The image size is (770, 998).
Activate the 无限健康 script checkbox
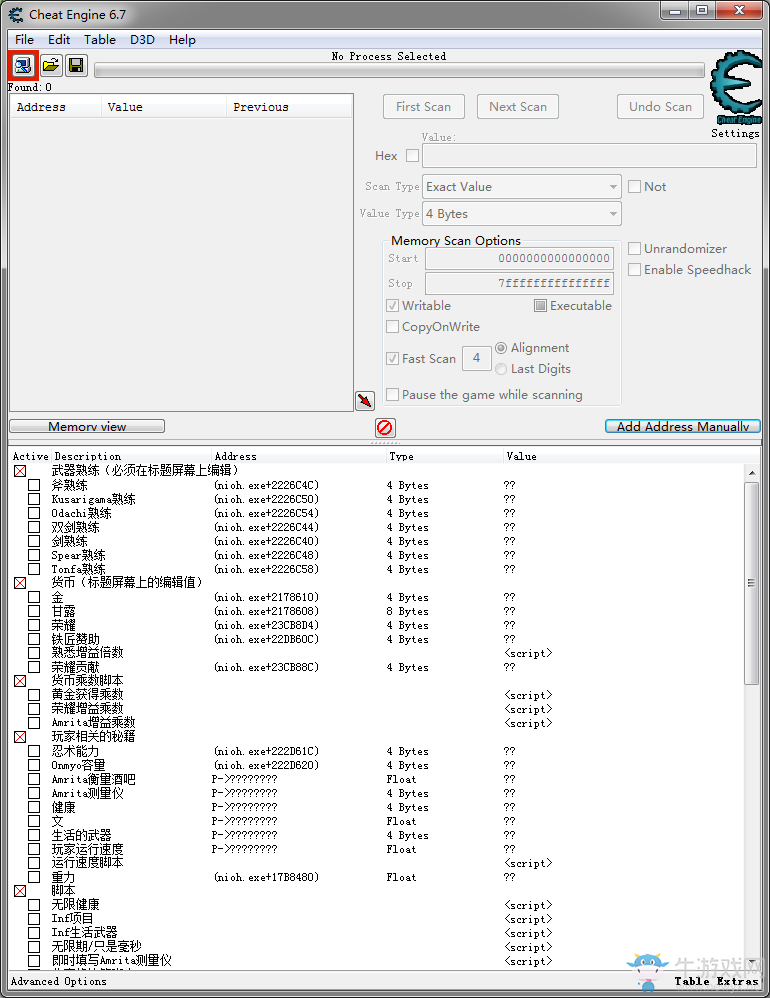[x=34, y=905]
